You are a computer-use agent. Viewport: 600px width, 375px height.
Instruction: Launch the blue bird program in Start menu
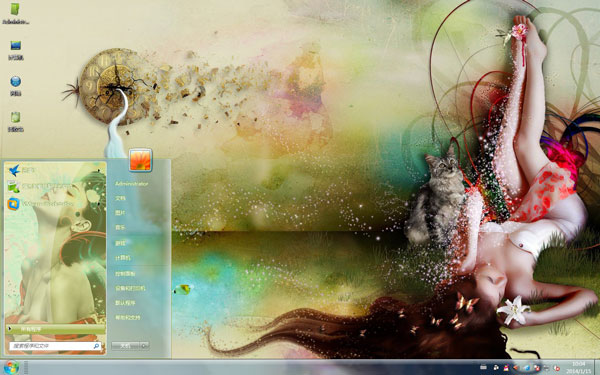point(55,170)
